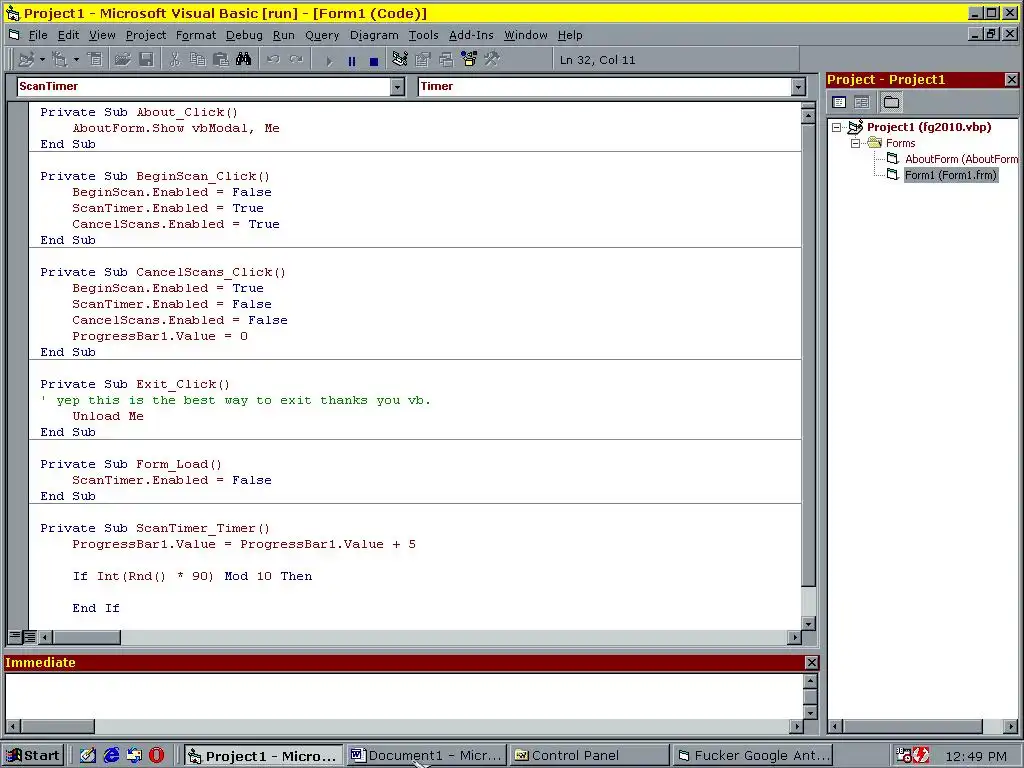
Task: Click the Redo arrow icon
Action: coord(296,59)
